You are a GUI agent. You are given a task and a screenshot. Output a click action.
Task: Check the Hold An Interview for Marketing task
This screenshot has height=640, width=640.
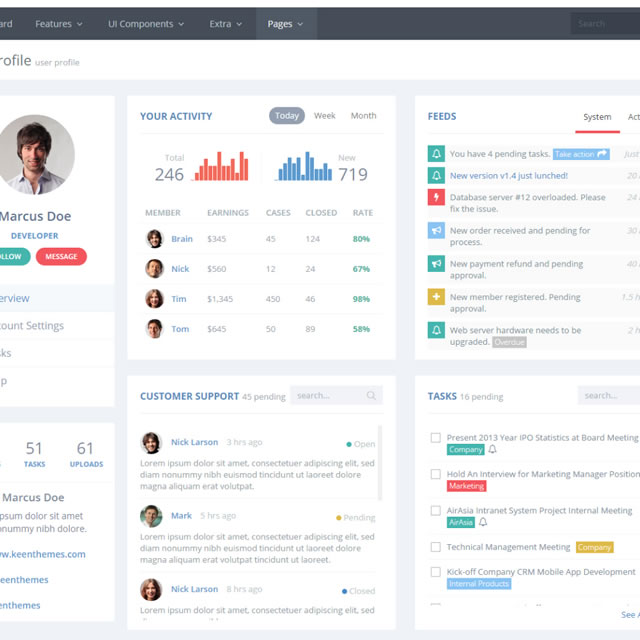click(436, 474)
